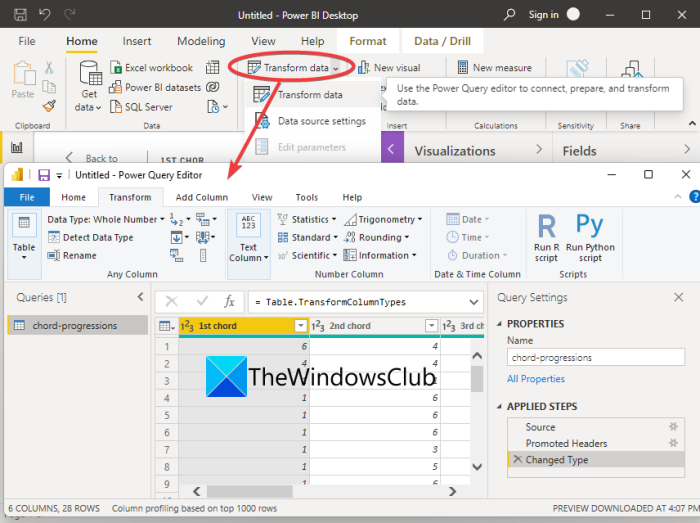Collapse the Queries pane

(x=140, y=297)
